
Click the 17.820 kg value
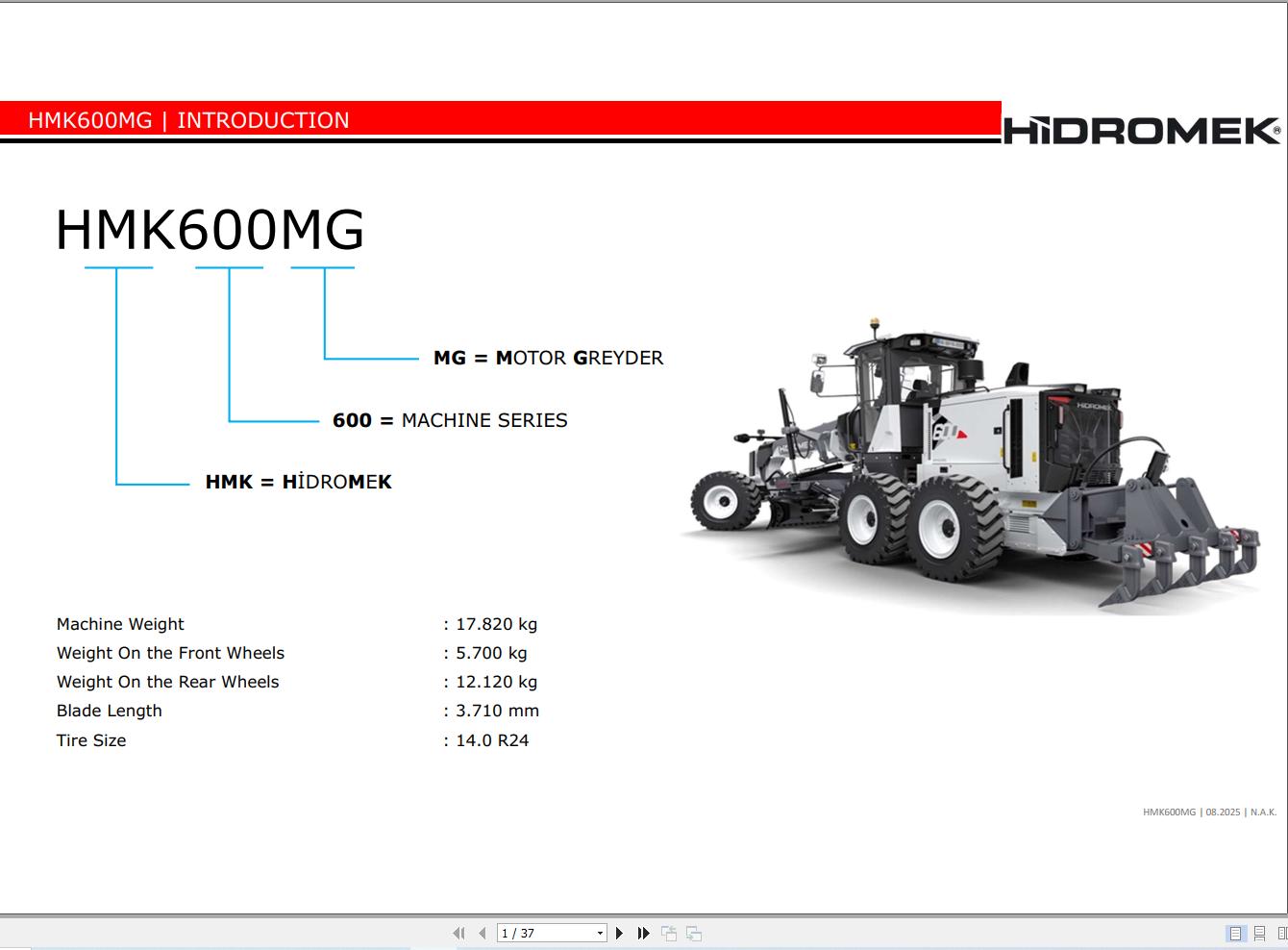pyautogui.click(x=496, y=624)
